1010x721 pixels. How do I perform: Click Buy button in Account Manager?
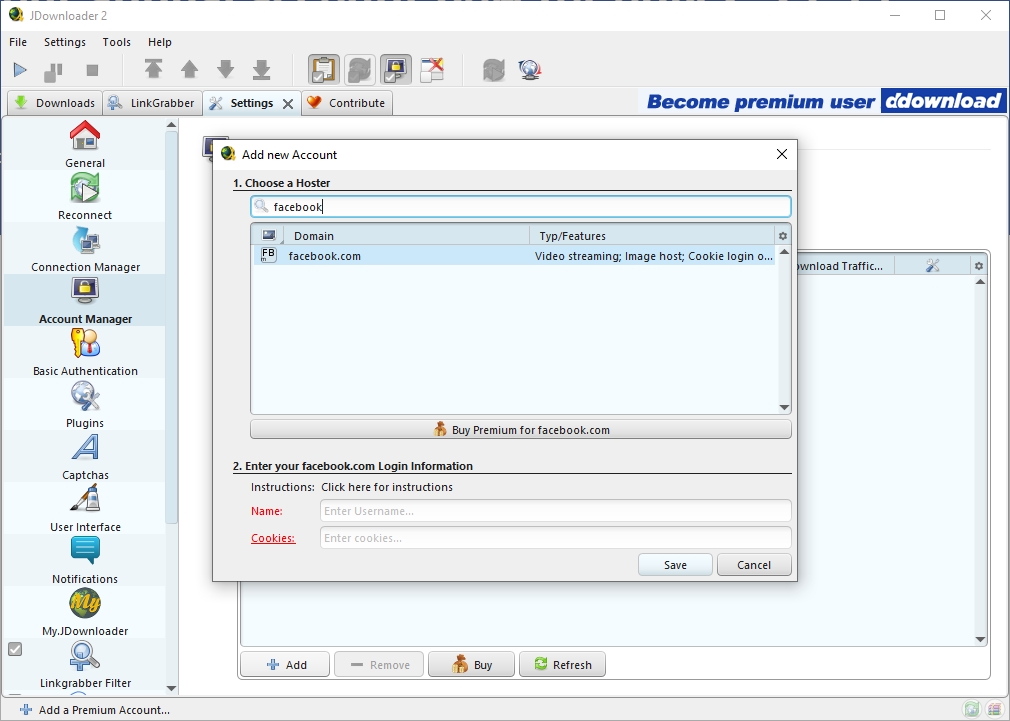472,665
